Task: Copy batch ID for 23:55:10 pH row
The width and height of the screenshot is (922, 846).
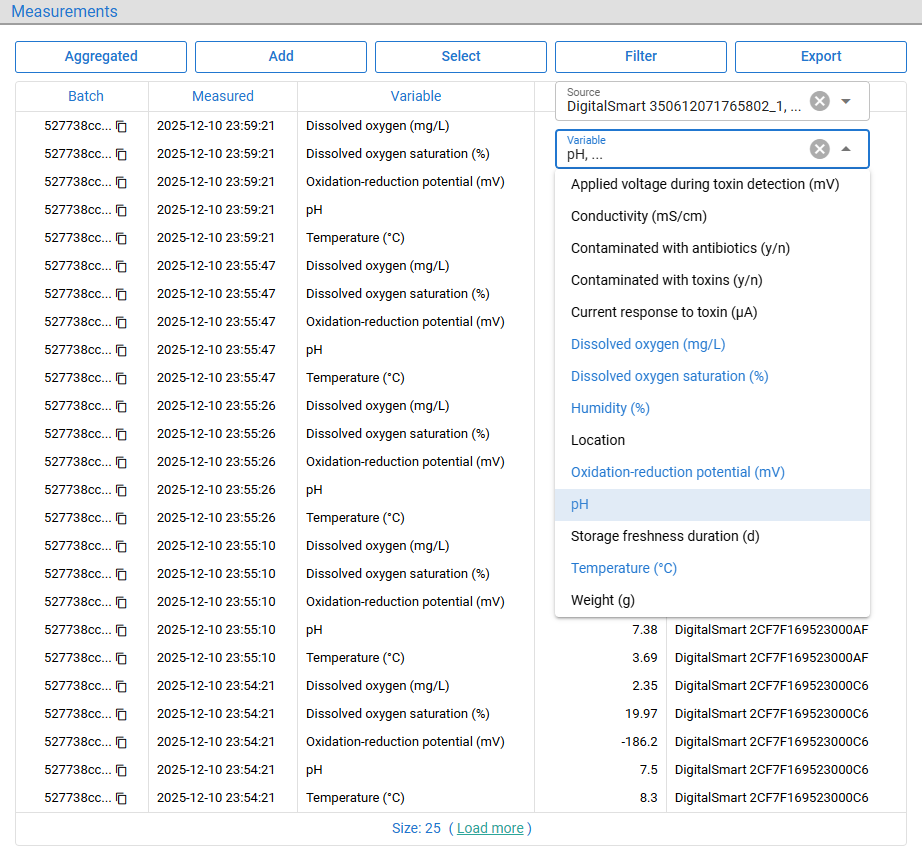Action: point(121,630)
